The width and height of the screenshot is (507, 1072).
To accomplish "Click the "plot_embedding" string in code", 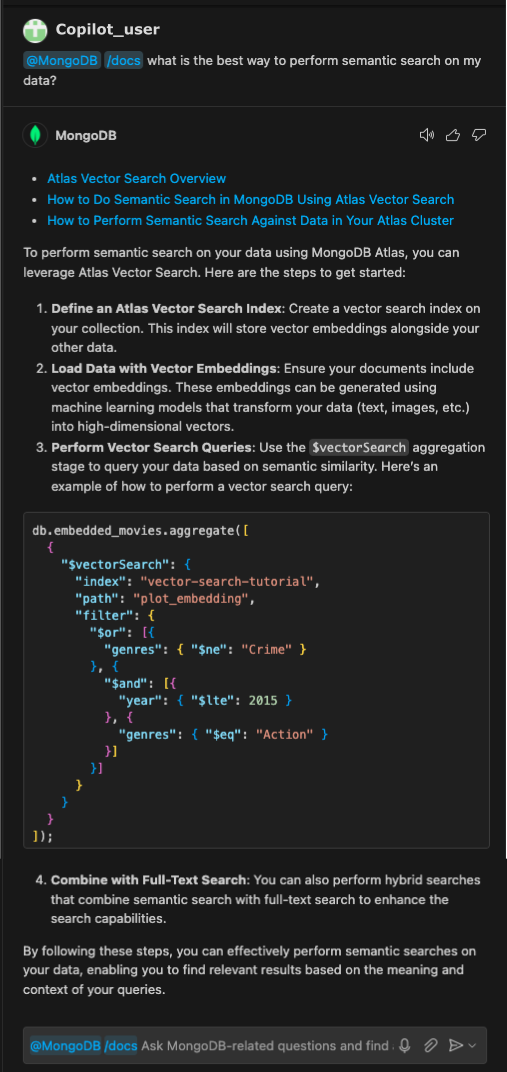I will coord(193,599).
